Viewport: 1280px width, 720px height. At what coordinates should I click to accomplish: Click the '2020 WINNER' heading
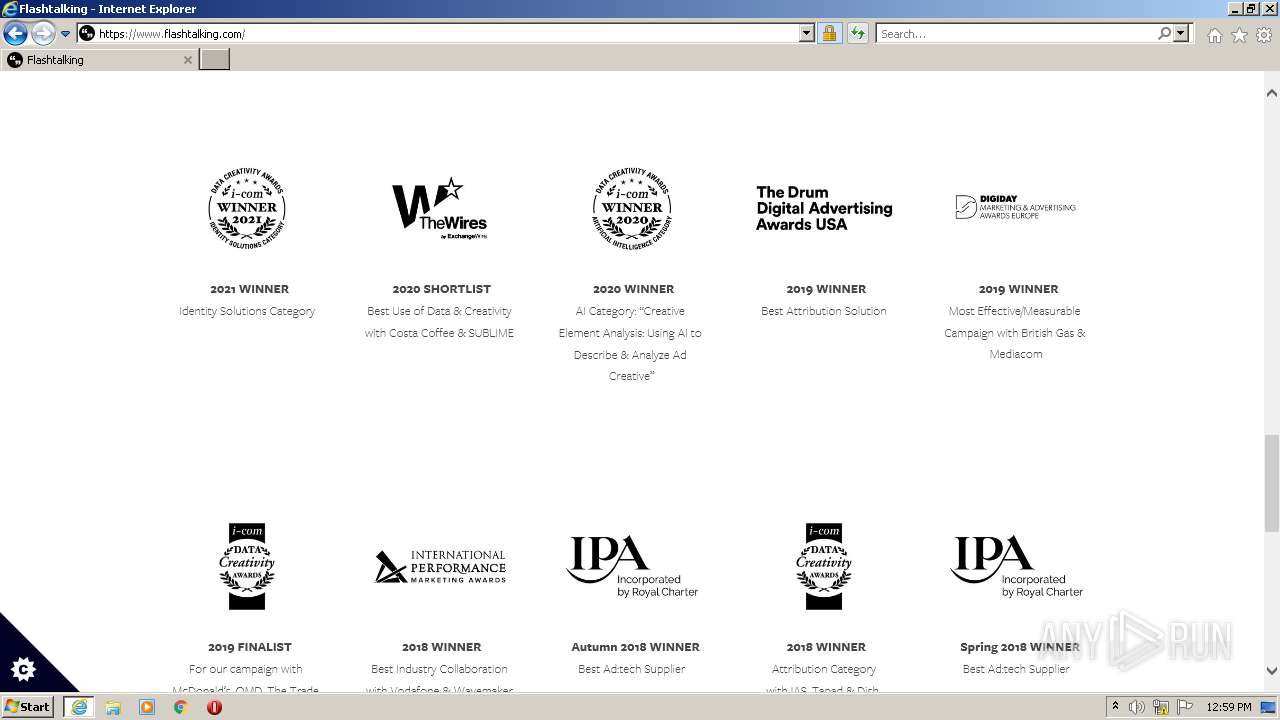(634, 289)
